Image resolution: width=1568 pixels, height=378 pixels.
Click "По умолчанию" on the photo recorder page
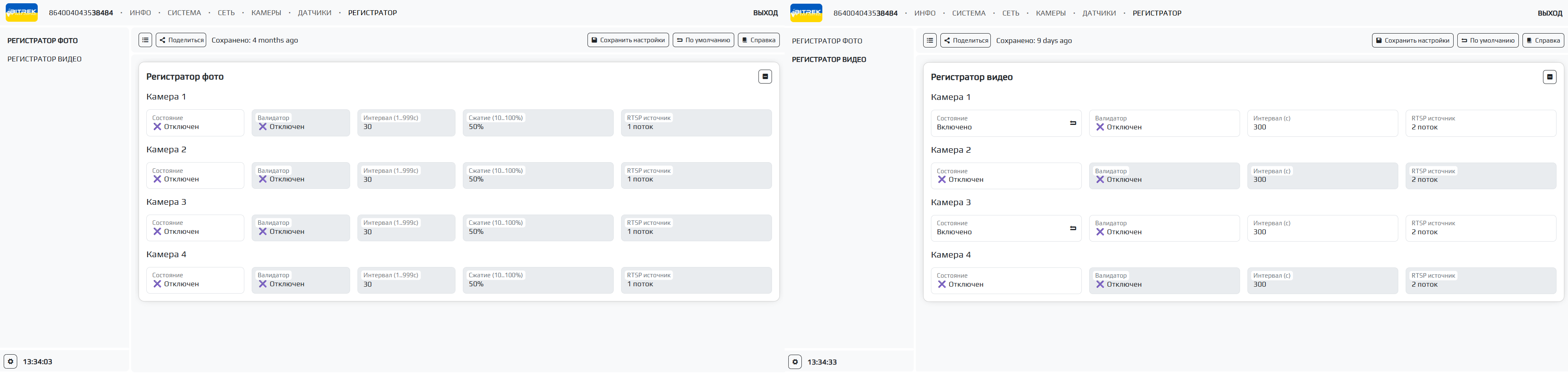(x=703, y=40)
